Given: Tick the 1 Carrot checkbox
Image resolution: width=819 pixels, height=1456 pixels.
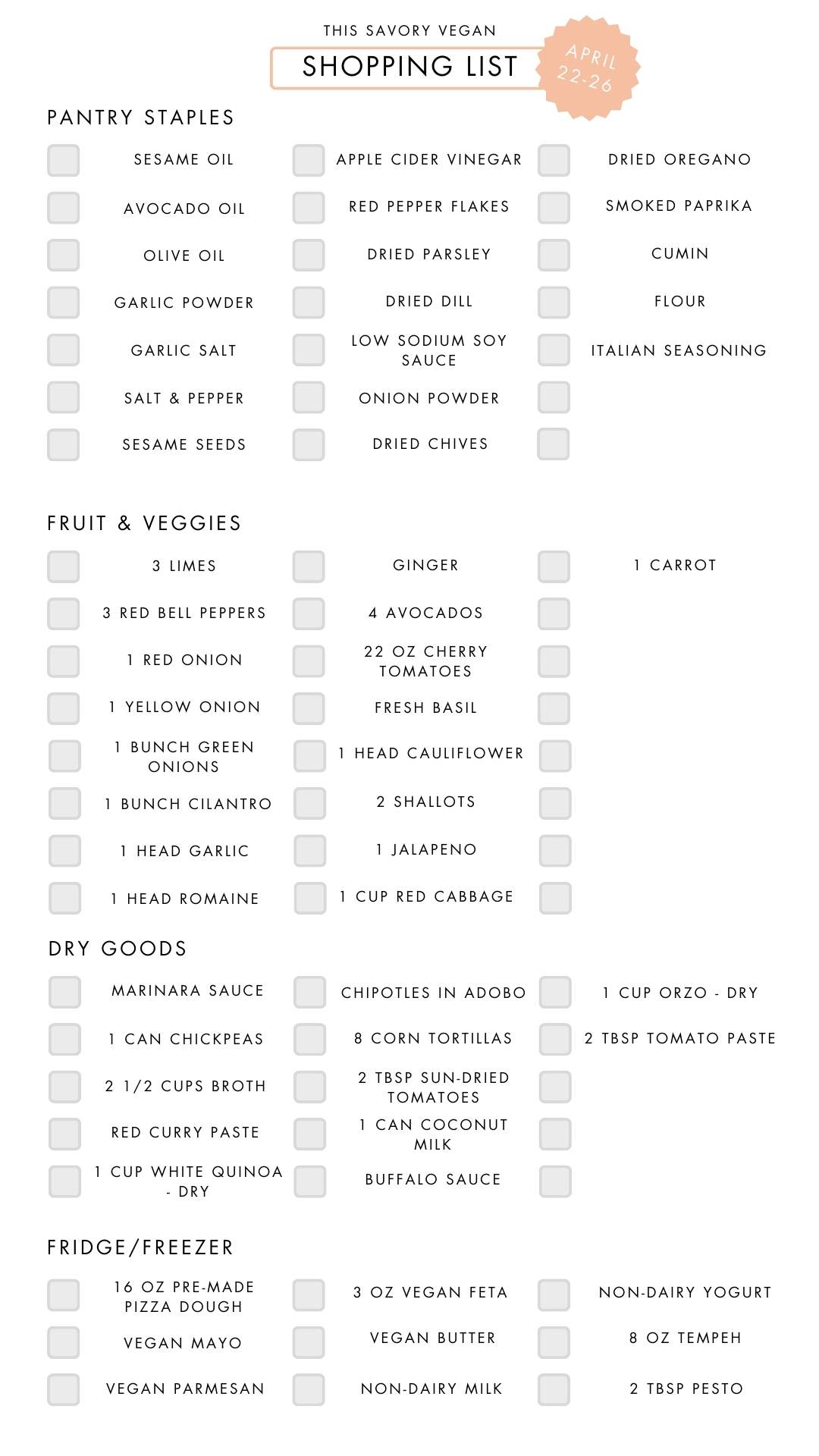Looking at the screenshot, I should click(554, 566).
